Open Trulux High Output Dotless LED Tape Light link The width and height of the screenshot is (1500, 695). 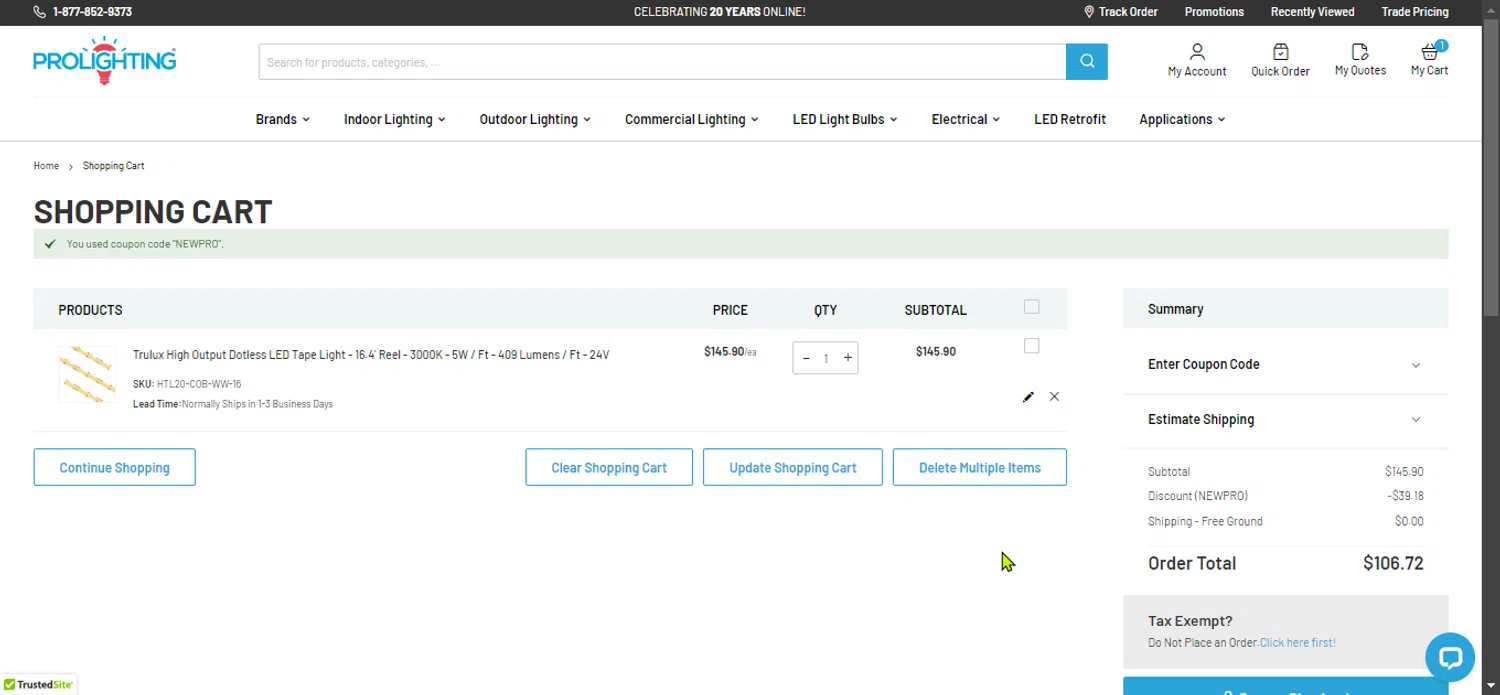pyautogui.click(x=371, y=355)
